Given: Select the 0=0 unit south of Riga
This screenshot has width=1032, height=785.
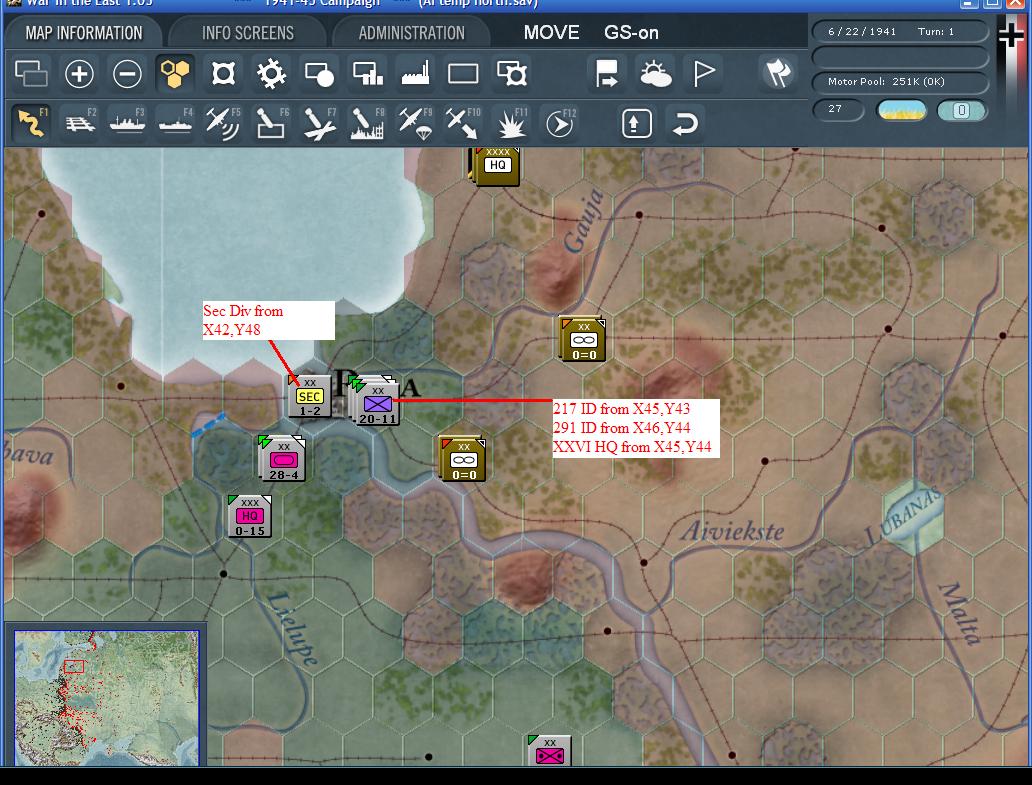Looking at the screenshot, I should (x=463, y=459).
